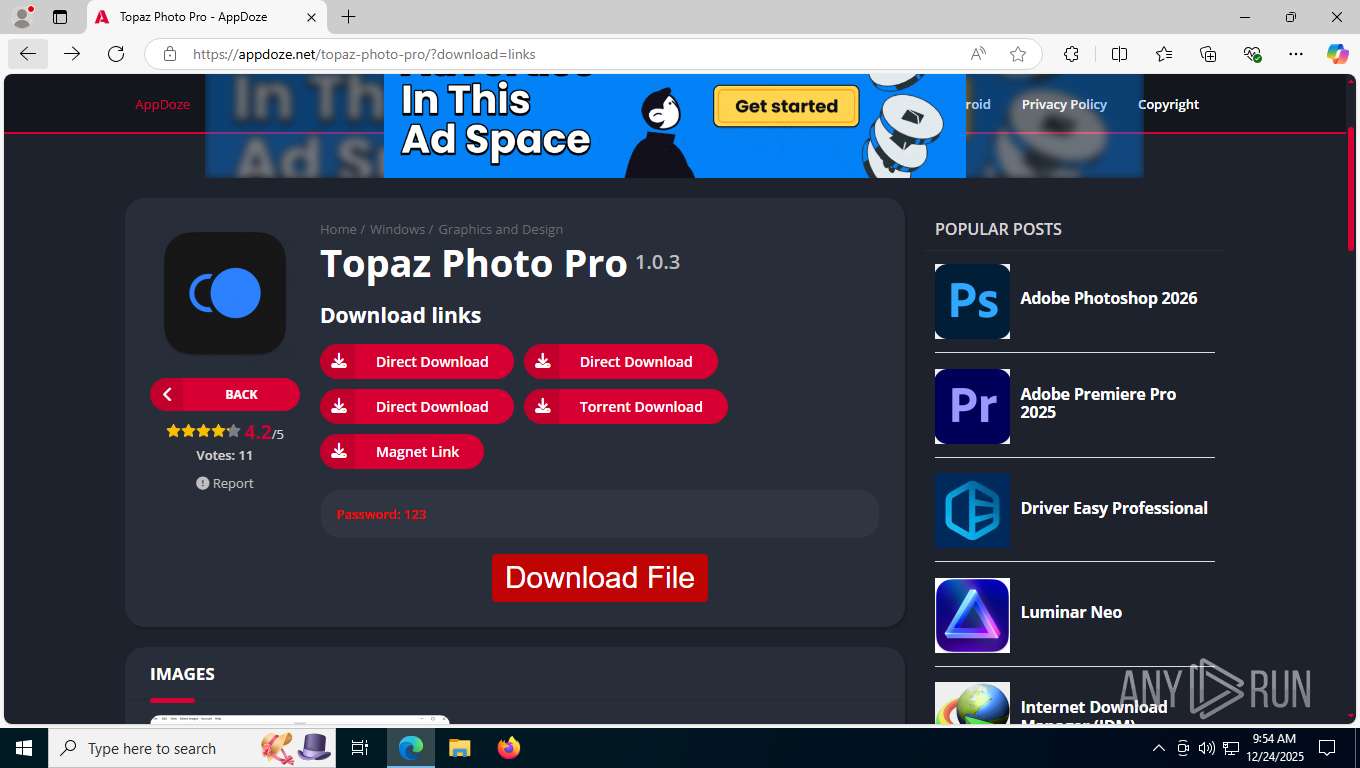Open Copyright in site menu

[1168, 104]
